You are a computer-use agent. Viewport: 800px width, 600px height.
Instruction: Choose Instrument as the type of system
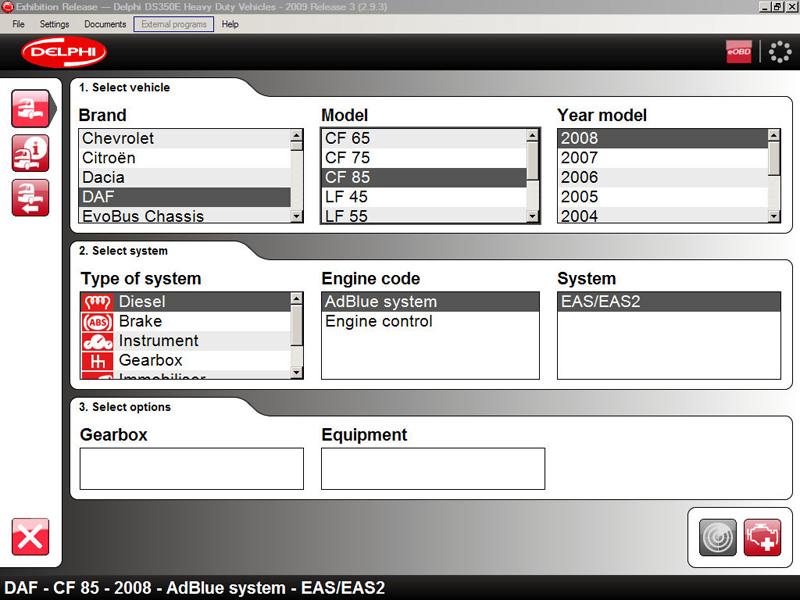186,341
